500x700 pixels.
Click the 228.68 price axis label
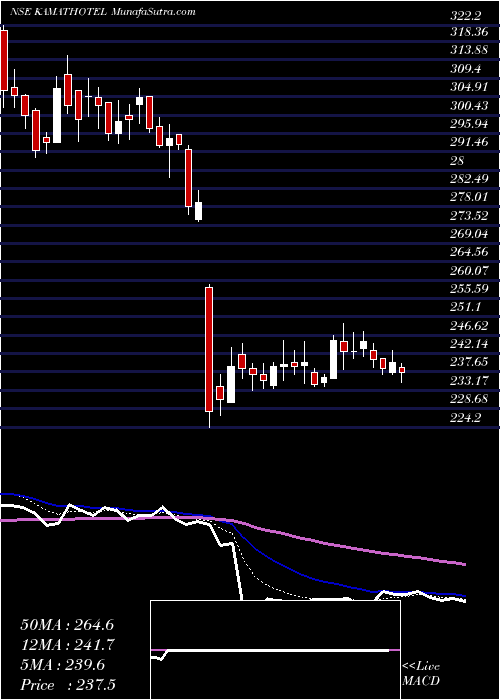pos(470,399)
